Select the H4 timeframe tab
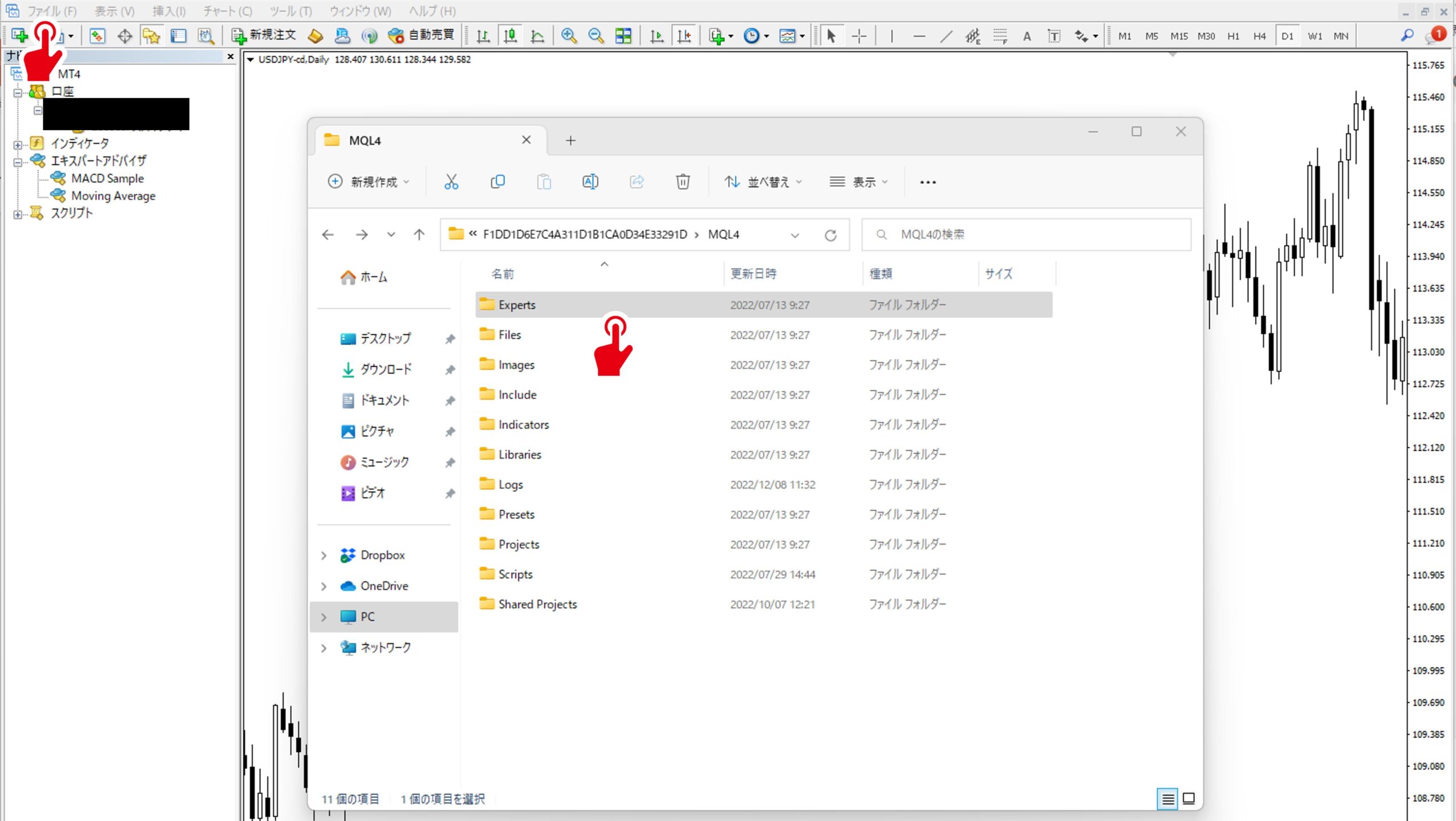The image size is (1456, 821). (1259, 36)
